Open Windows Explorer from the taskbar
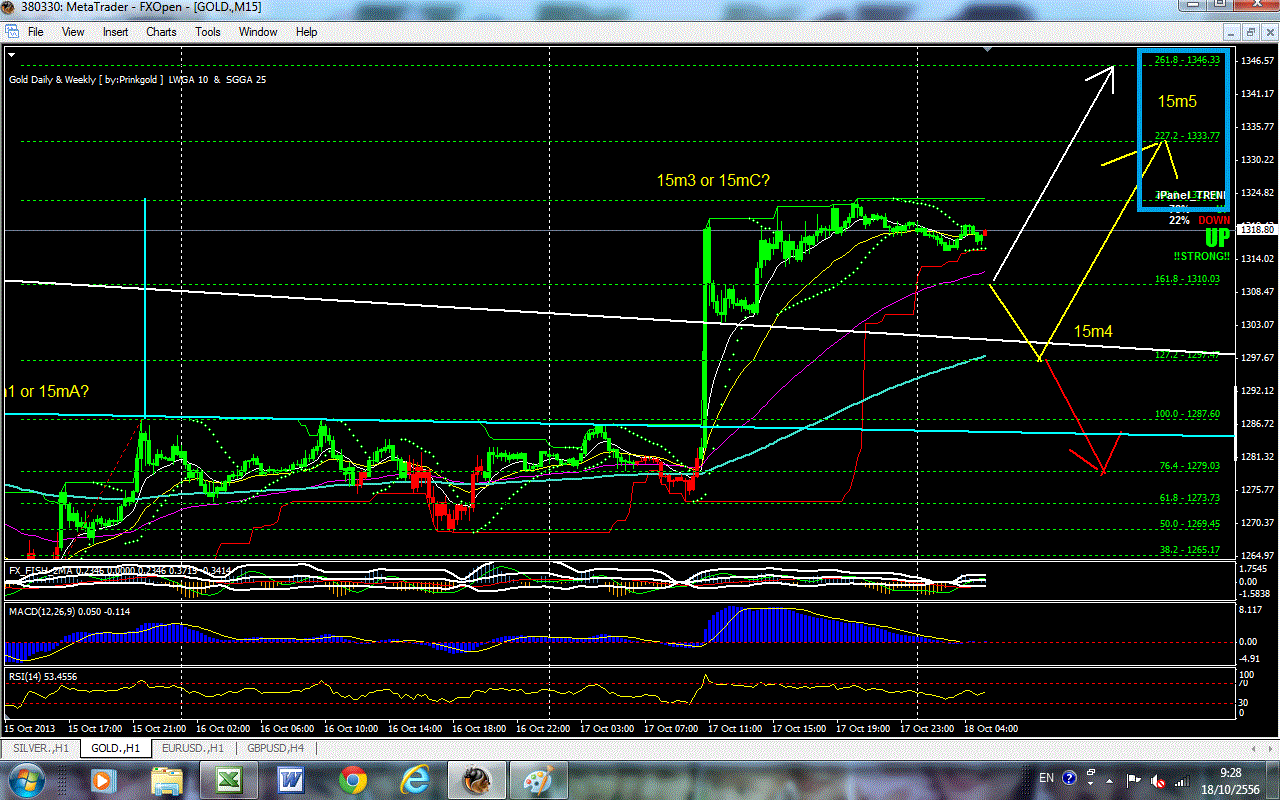This screenshot has height=800, width=1280. (167, 779)
